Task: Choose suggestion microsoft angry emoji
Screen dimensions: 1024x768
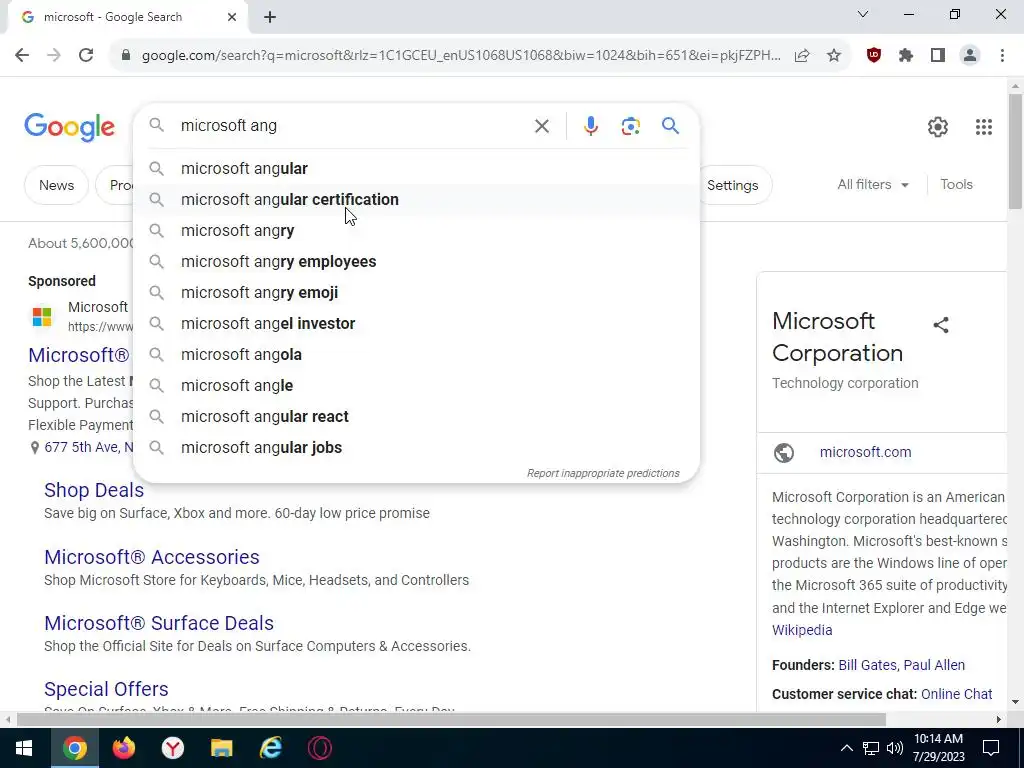Action: [x=416, y=293]
